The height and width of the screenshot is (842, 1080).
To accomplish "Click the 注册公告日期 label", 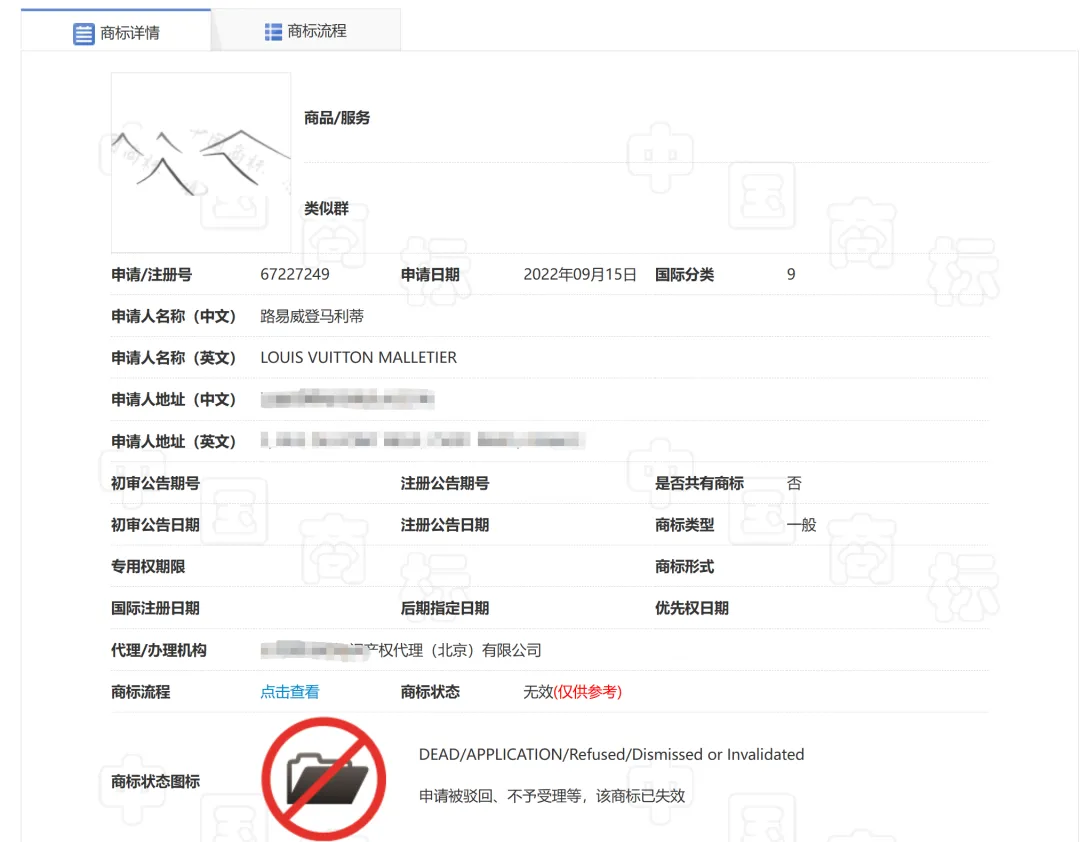I will (x=445, y=525).
